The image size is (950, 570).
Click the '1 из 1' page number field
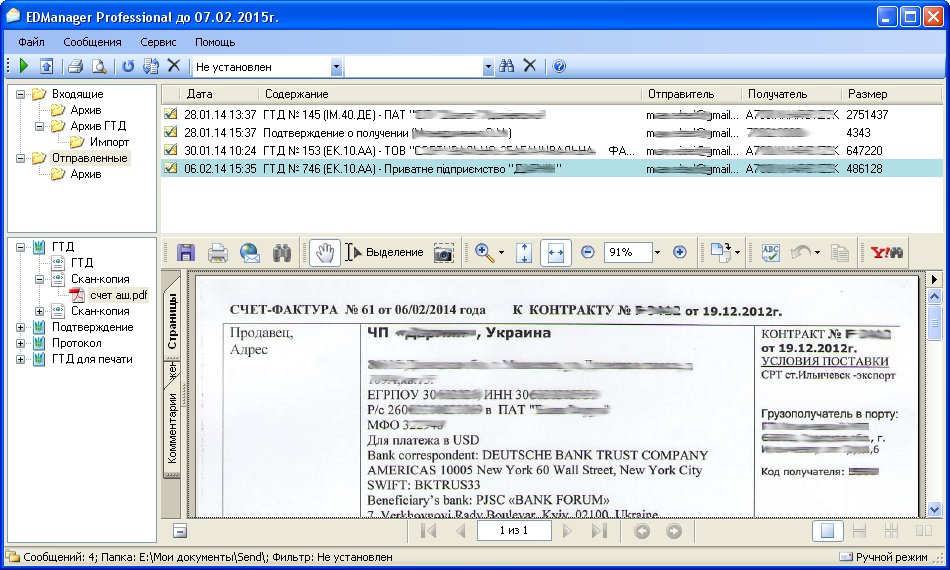(x=514, y=531)
